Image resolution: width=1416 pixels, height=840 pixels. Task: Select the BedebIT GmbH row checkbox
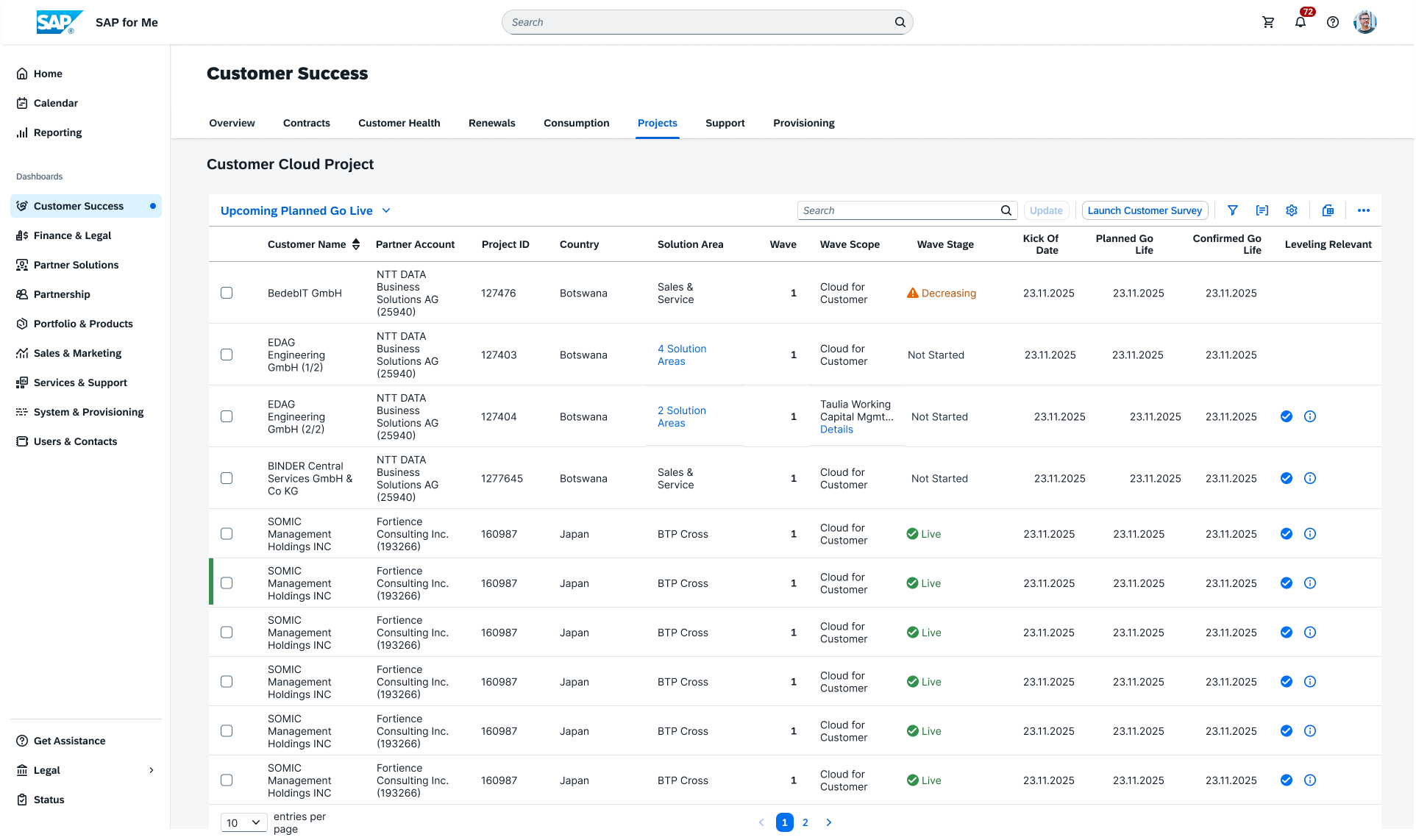point(227,293)
